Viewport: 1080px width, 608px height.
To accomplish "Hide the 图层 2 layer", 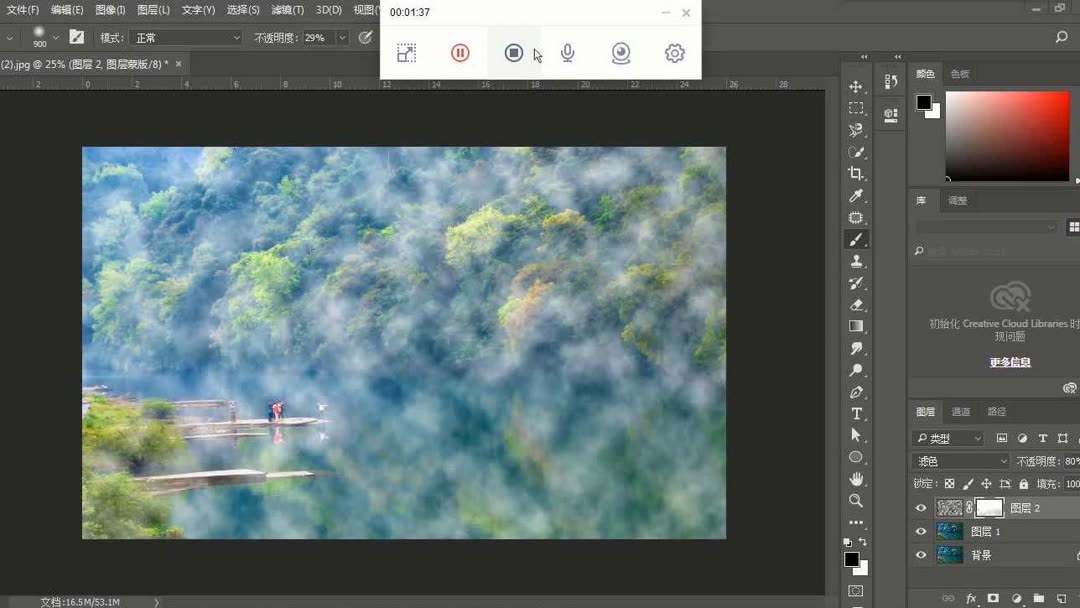I will coord(921,507).
